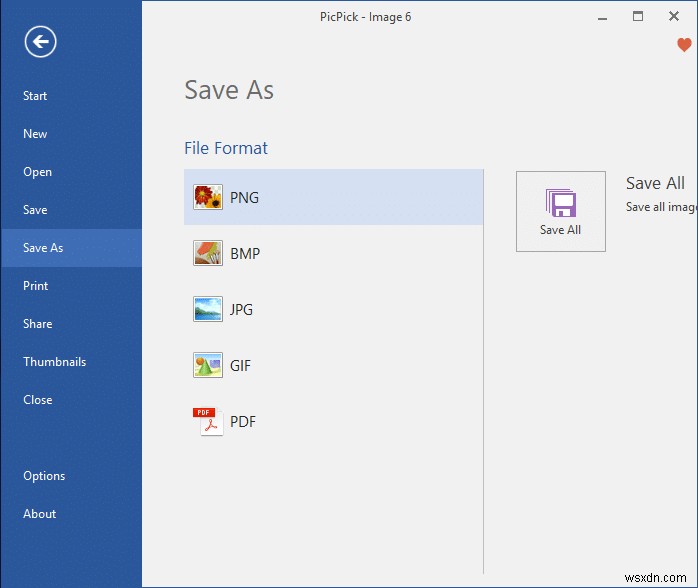Select PNG file format label
The width and height of the screenshot is (698, 588).
pos(244,198)
